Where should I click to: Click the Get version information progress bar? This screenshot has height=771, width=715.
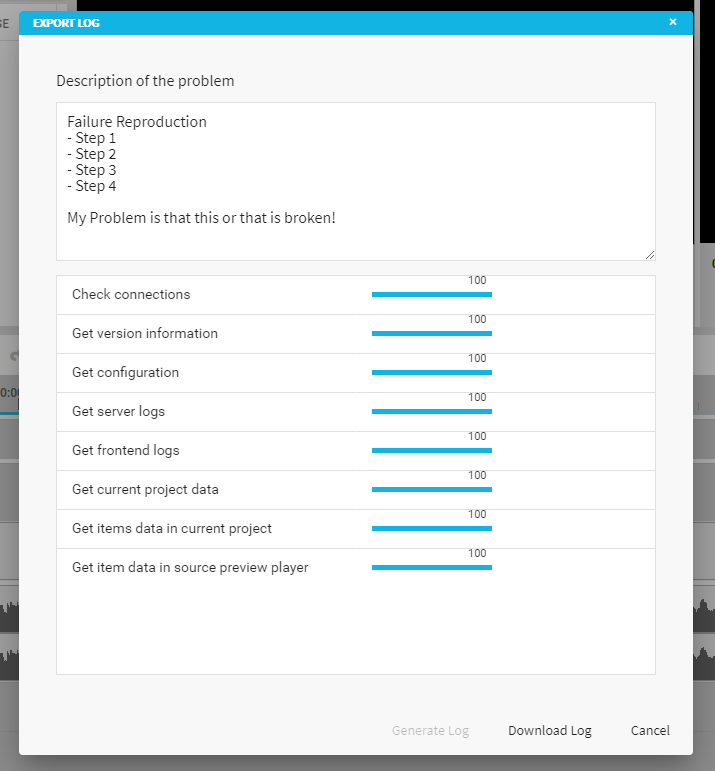432,334
